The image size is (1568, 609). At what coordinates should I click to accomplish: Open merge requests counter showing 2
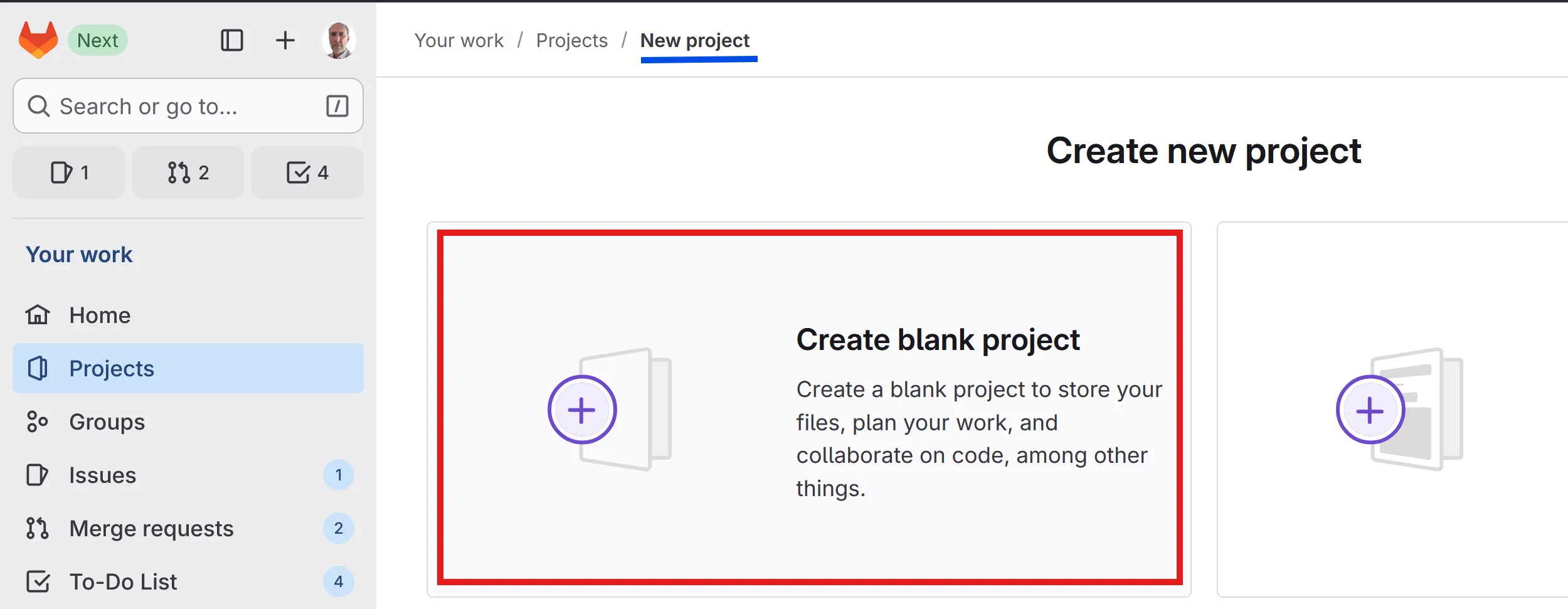tap(188, 172)
